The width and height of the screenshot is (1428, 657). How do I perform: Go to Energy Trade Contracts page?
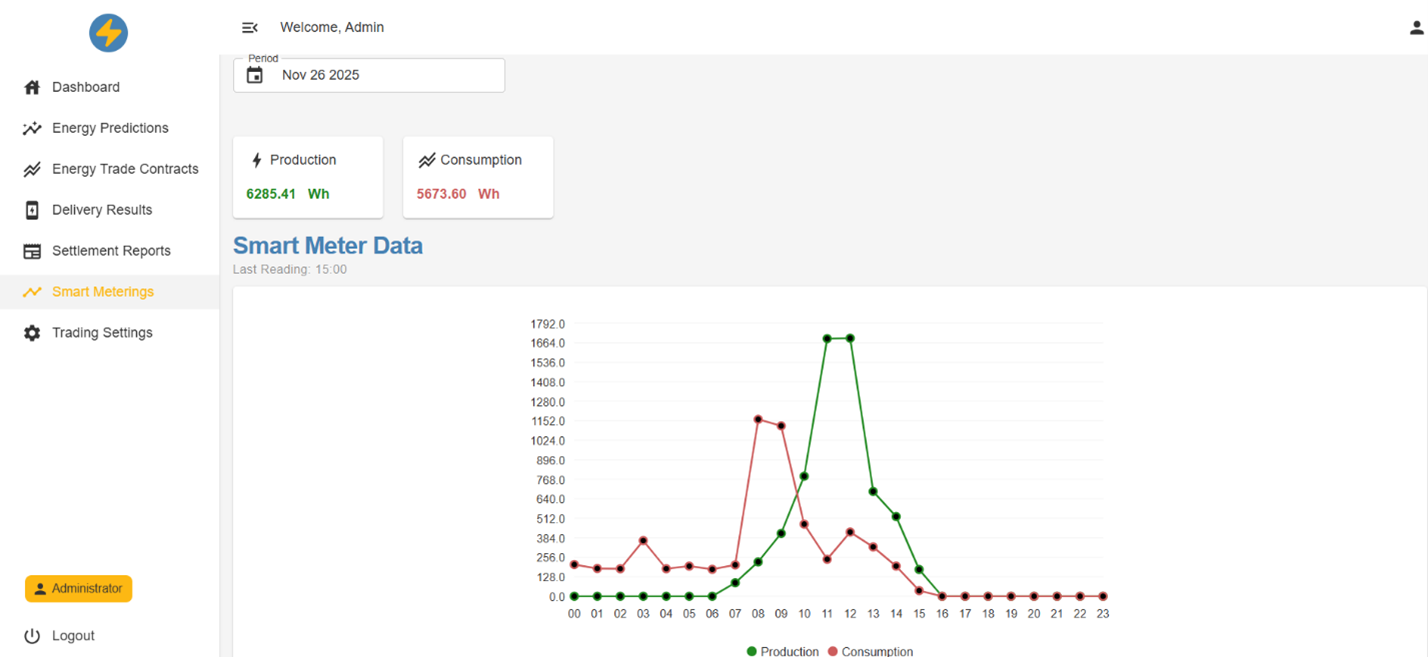[125, 169]
